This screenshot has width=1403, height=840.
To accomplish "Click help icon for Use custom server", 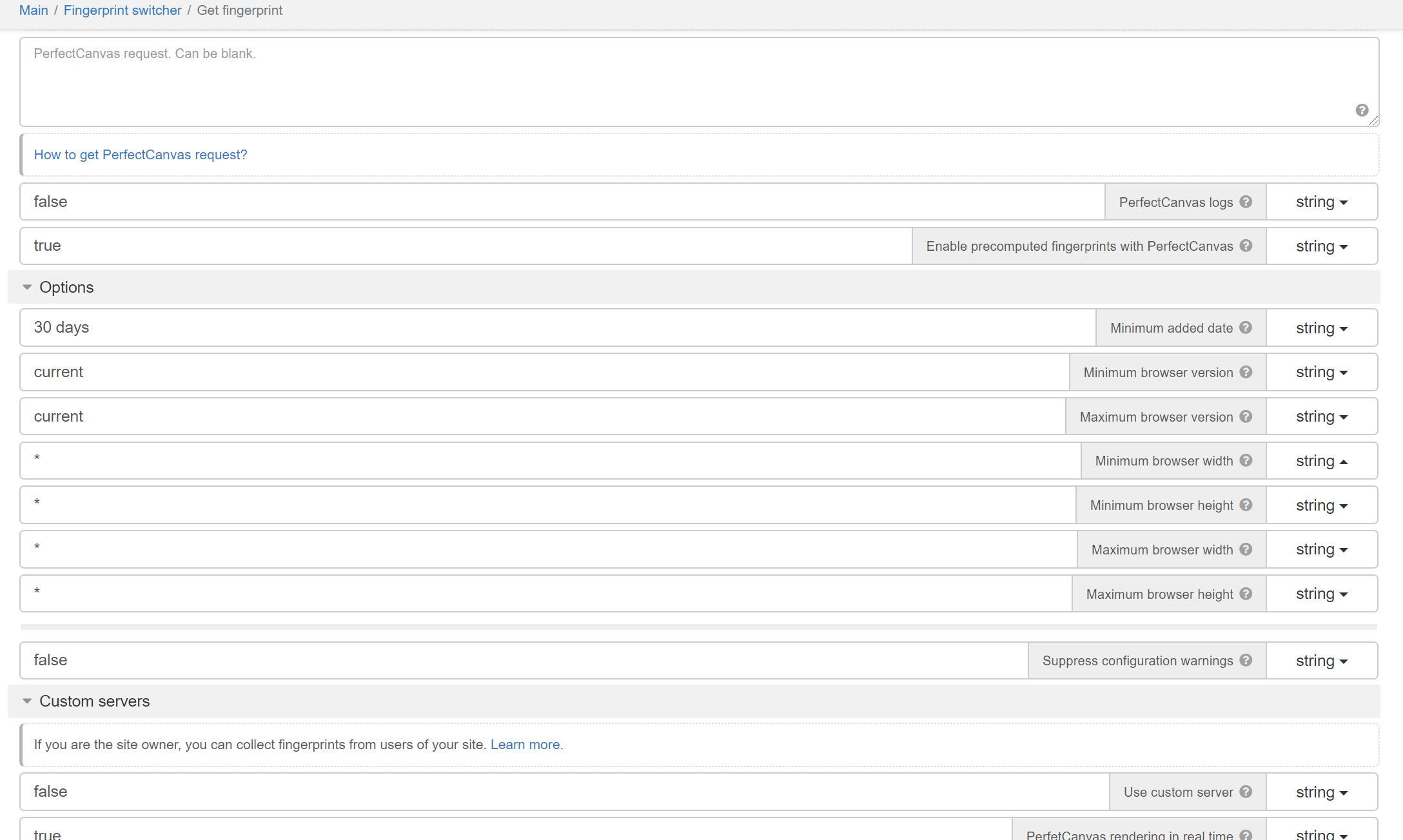I will (1246, 792).
